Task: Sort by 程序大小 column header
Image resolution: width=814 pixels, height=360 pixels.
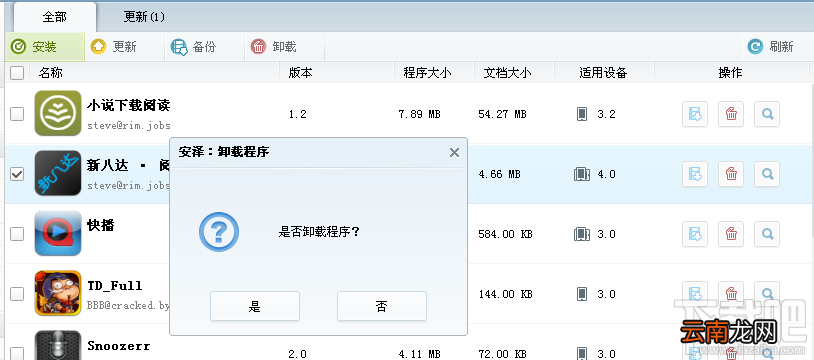Action: coord(427,73)
